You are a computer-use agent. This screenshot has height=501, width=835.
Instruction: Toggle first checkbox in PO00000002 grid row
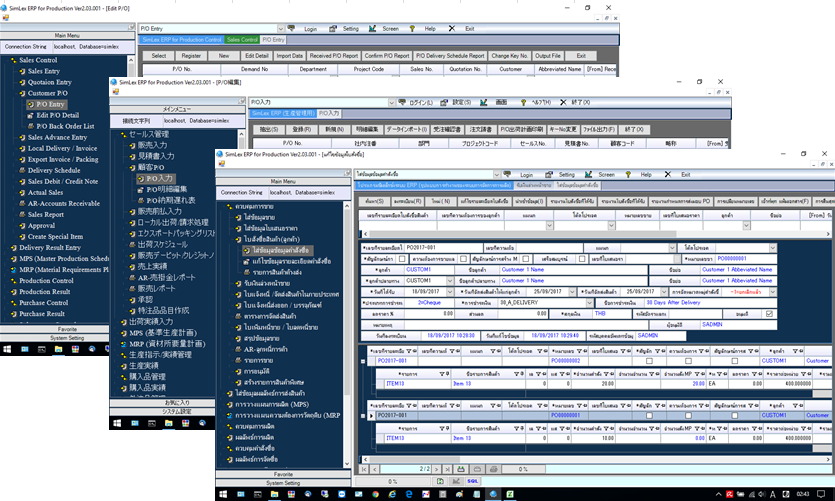pyautogui.click(x=649, y=361)
